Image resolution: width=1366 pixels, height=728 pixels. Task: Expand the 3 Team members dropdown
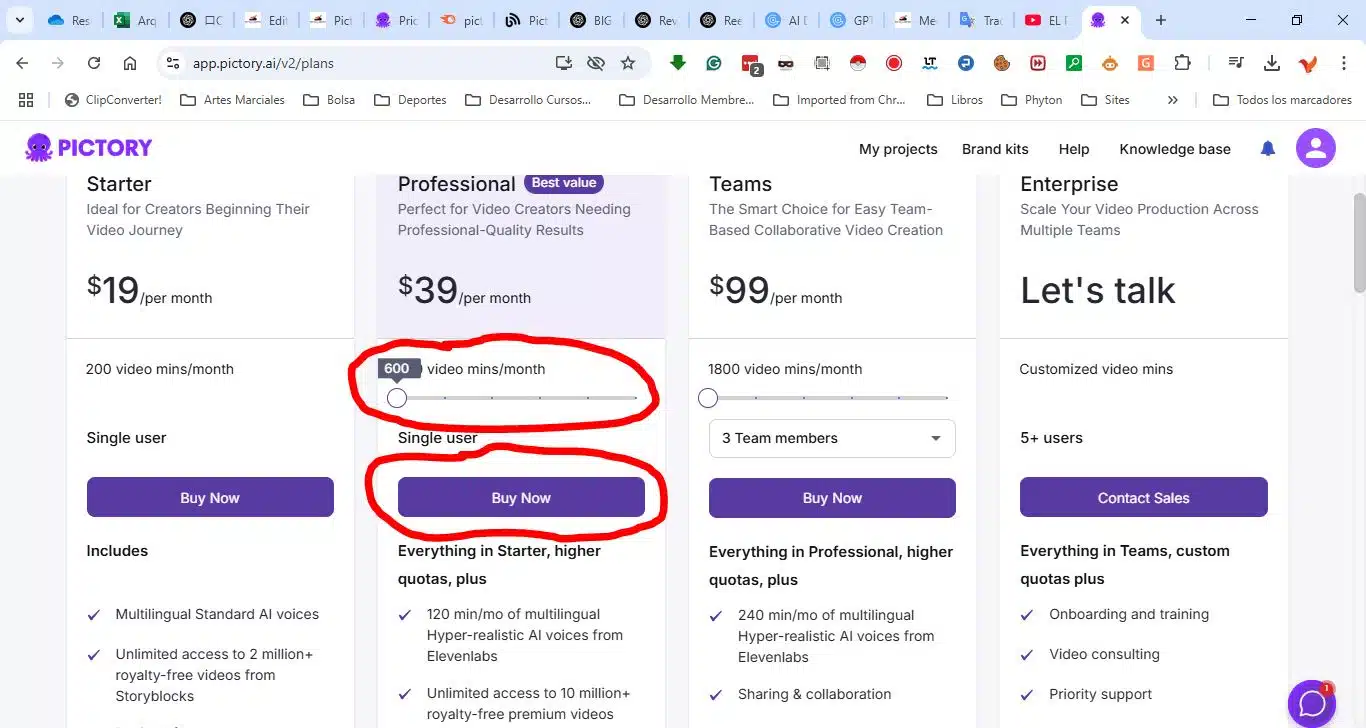[x=832, y=438]
